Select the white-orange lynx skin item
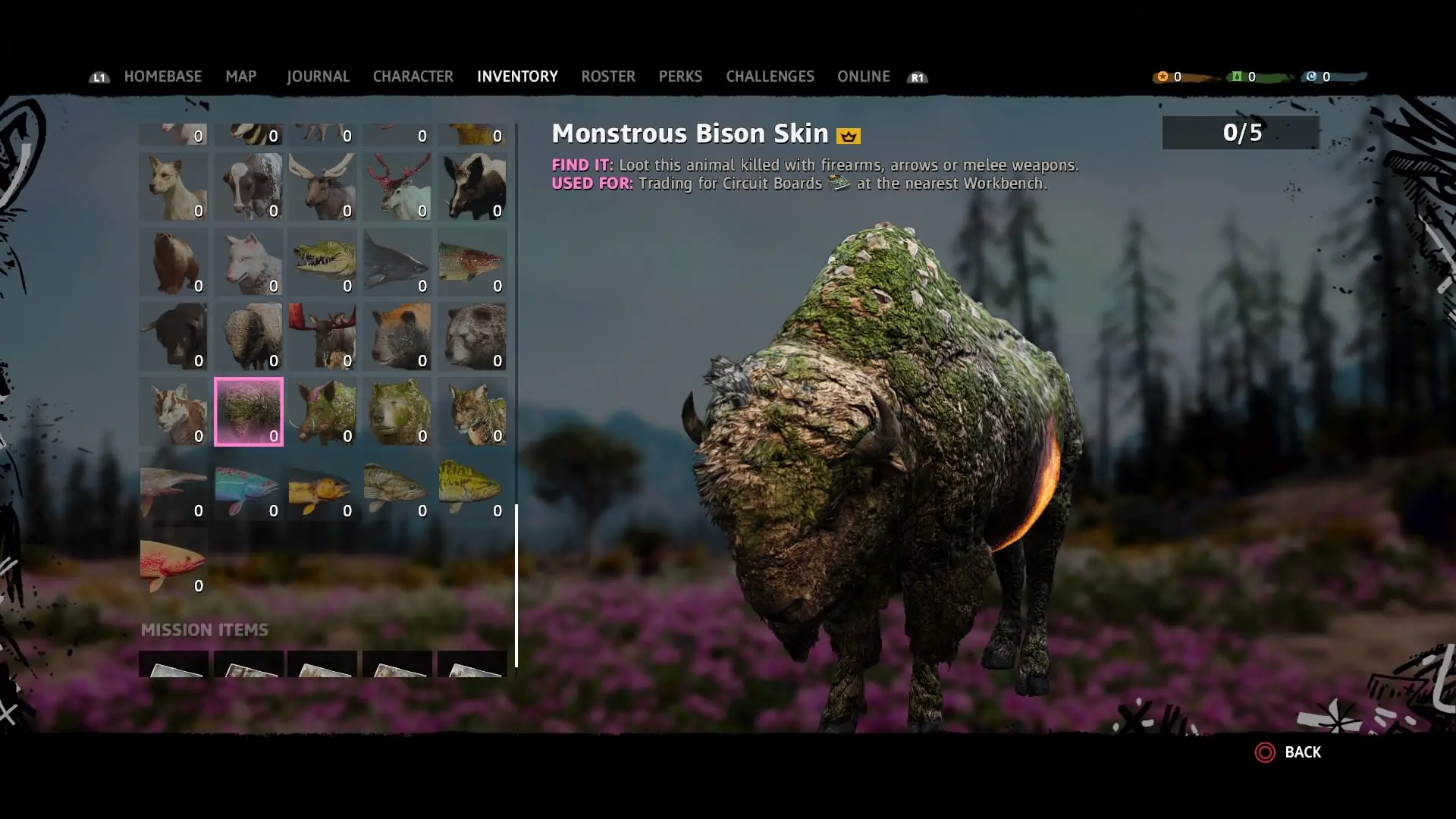Viewport: 1456px width, 819px height. (x=174, y=412)
